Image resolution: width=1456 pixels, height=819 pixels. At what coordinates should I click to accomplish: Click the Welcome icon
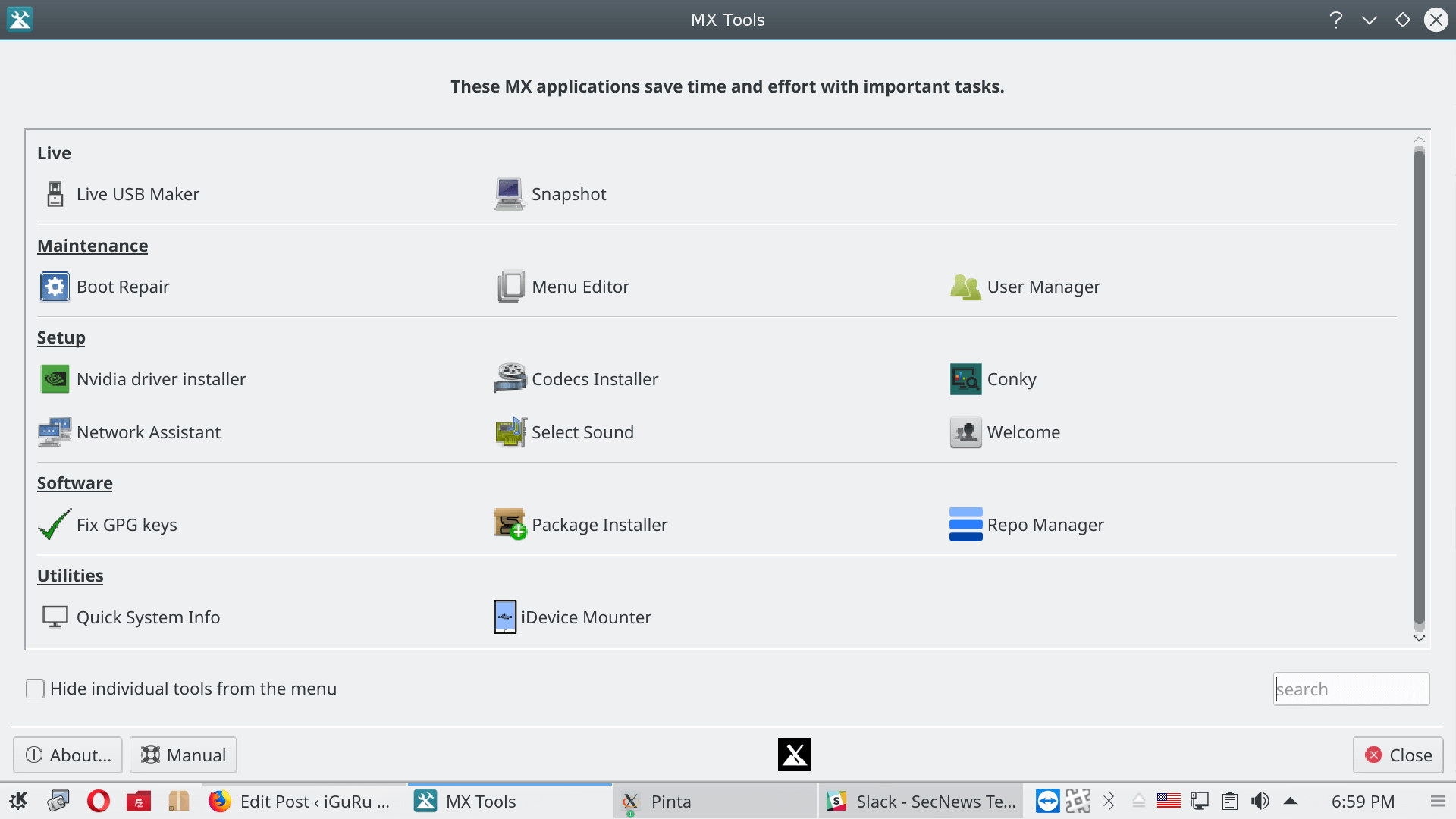click(x=965, y=432)
